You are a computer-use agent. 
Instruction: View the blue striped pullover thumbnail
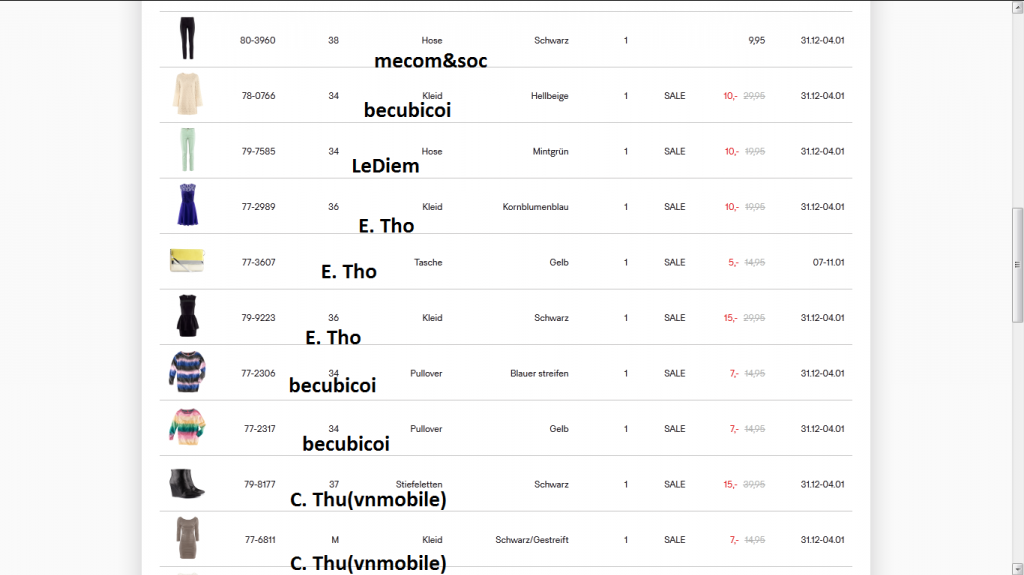(x=187, y=372)
